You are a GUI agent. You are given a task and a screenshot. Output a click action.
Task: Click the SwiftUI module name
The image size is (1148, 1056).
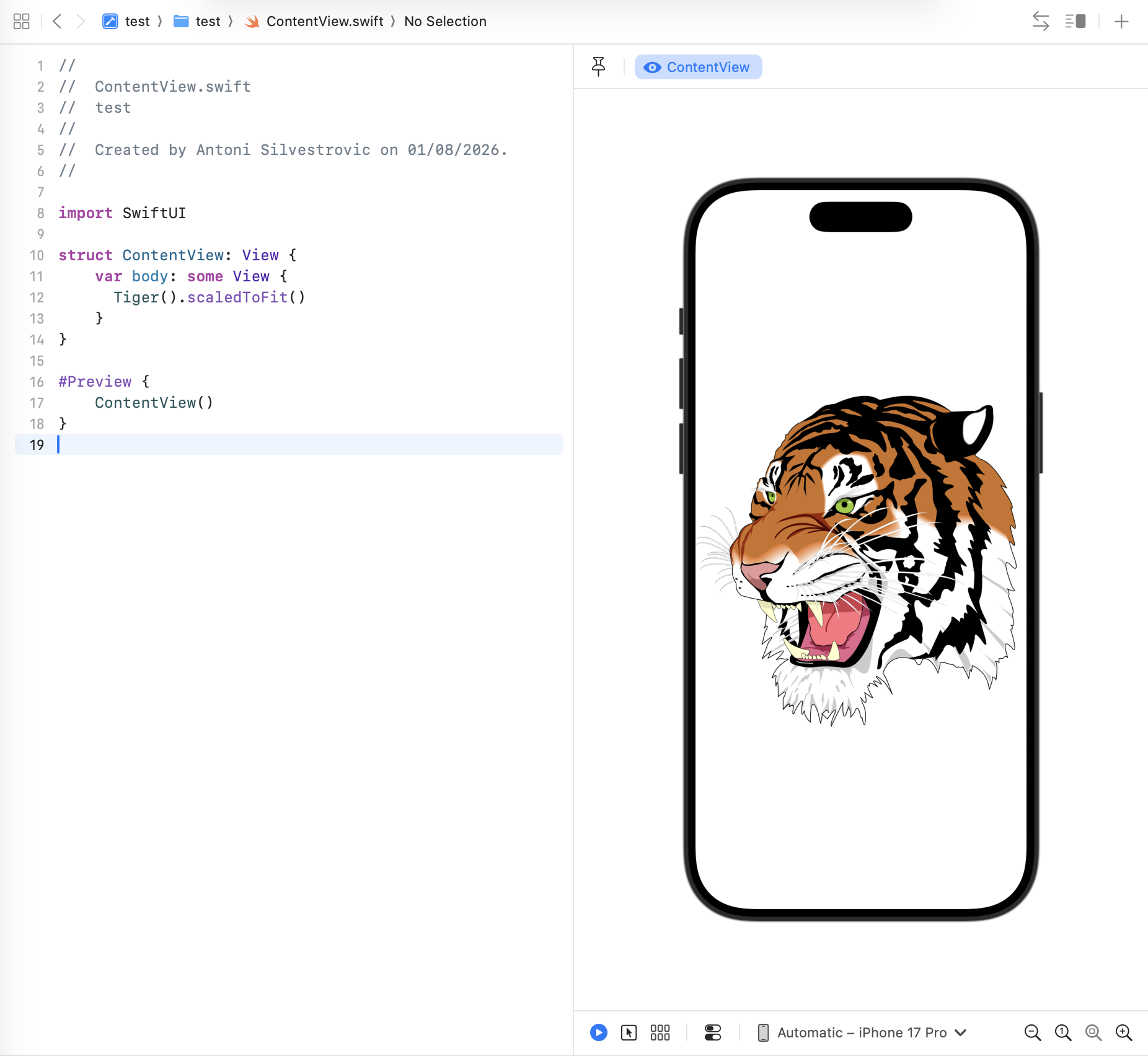pyautogui.click(x=154, y=213)
